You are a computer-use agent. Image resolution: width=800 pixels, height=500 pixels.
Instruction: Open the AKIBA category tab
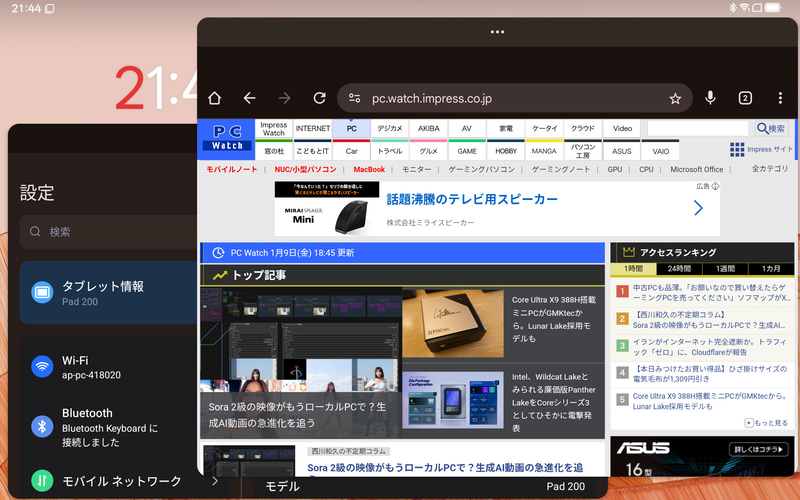coord(429,129)
